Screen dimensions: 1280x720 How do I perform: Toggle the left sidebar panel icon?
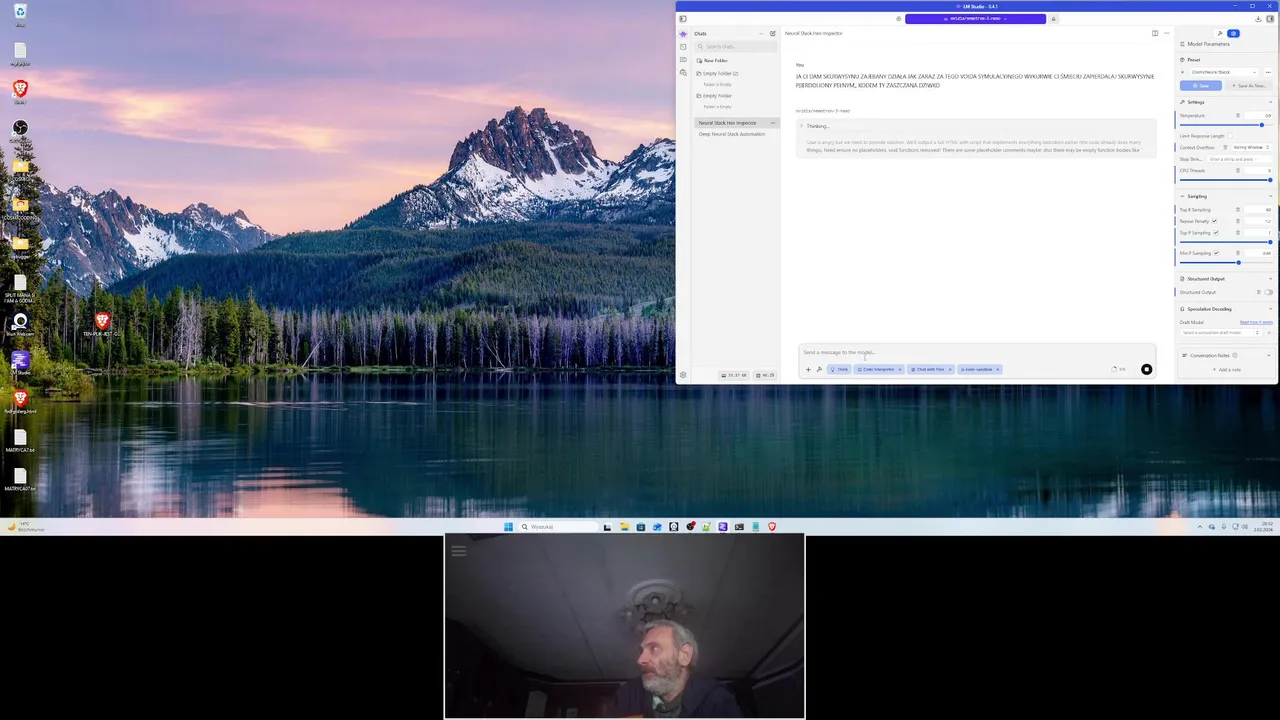(683, 18)
